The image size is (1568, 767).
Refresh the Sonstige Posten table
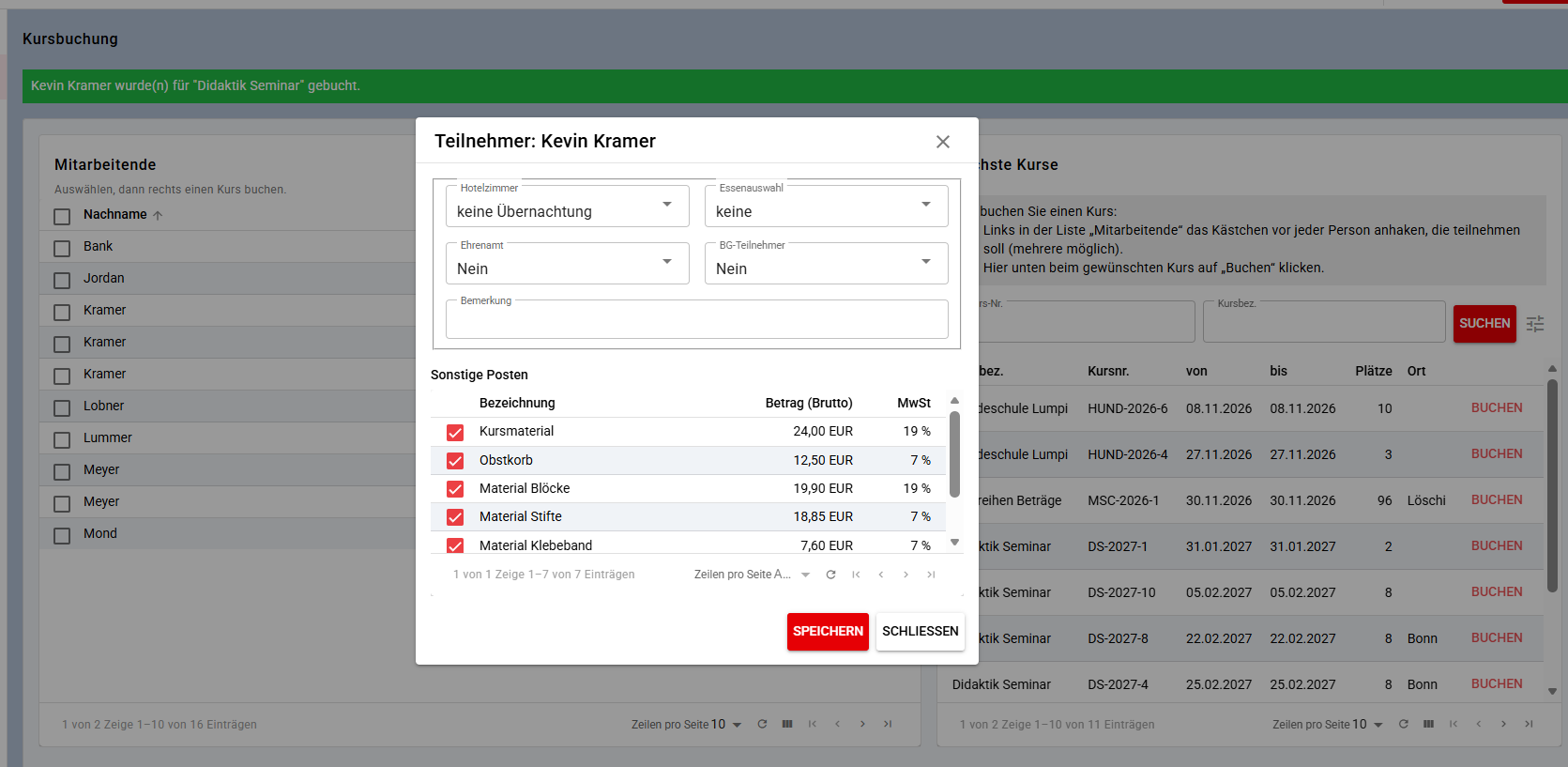pyautogui.click(x=830, y=575)
